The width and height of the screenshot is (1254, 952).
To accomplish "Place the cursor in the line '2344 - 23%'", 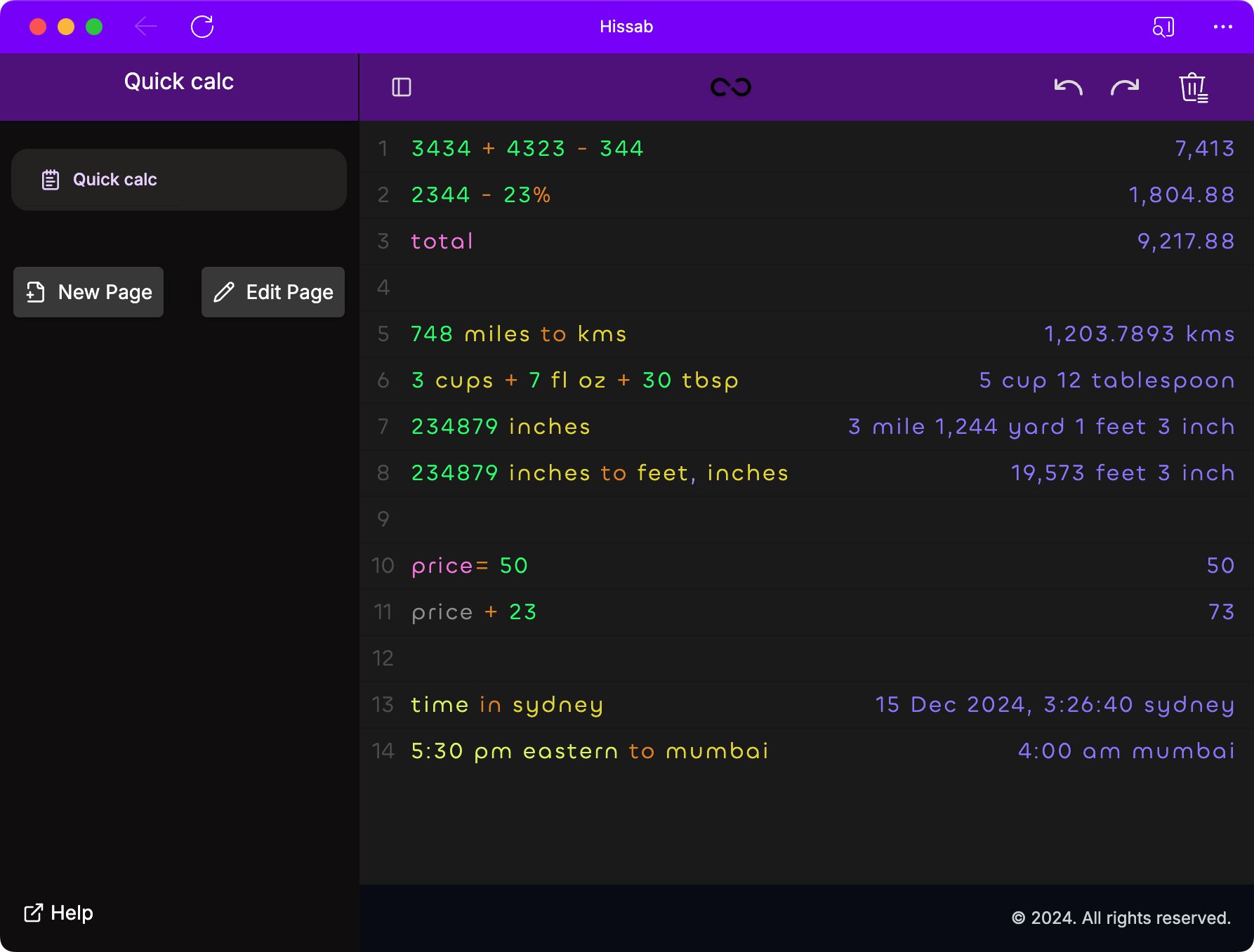I will pyautogui.click(x=481, y=195).
